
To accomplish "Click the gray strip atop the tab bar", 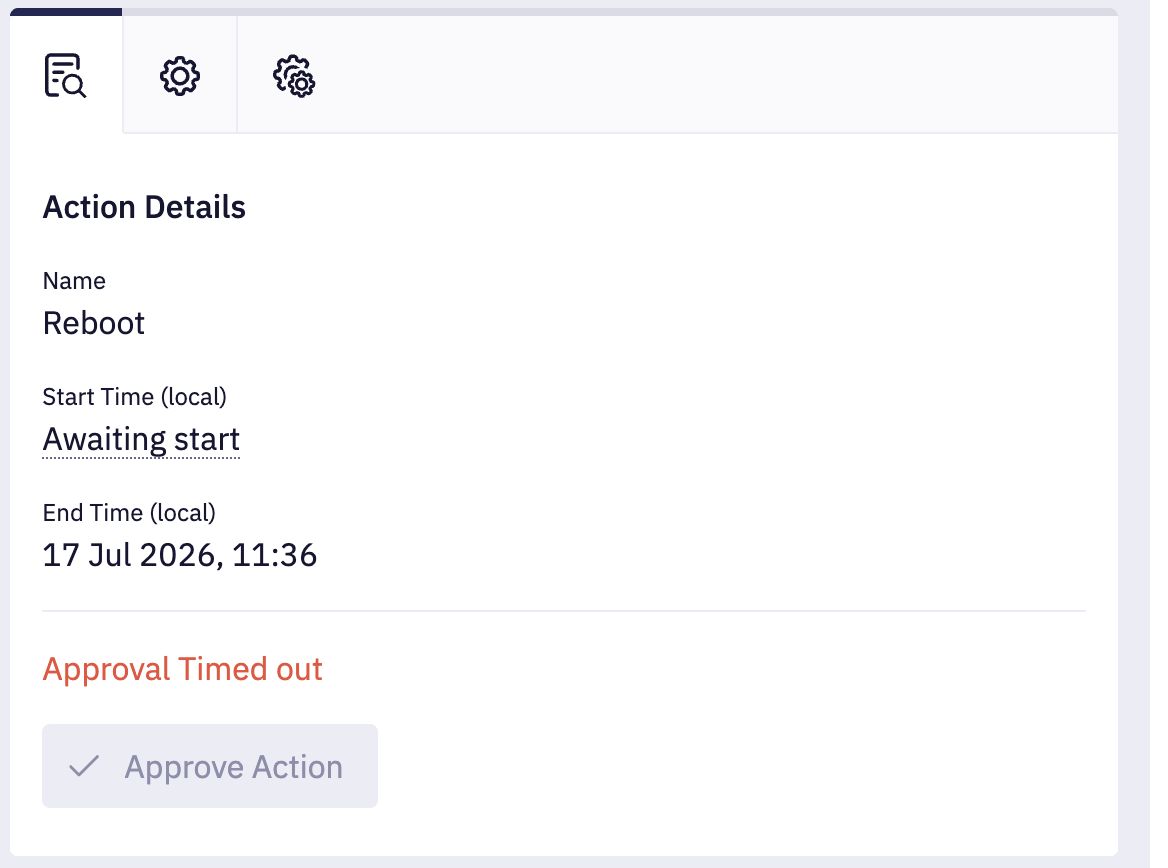I will click(620, 12).
